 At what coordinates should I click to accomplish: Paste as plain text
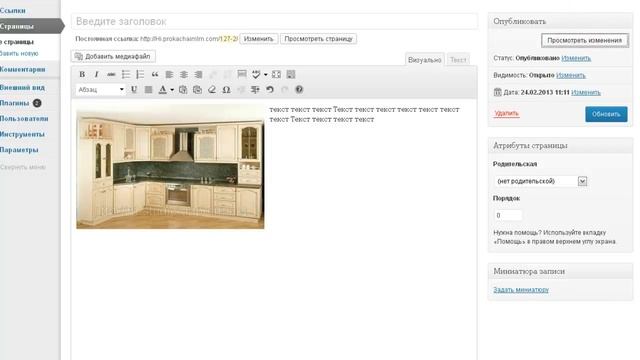[183, 89]
